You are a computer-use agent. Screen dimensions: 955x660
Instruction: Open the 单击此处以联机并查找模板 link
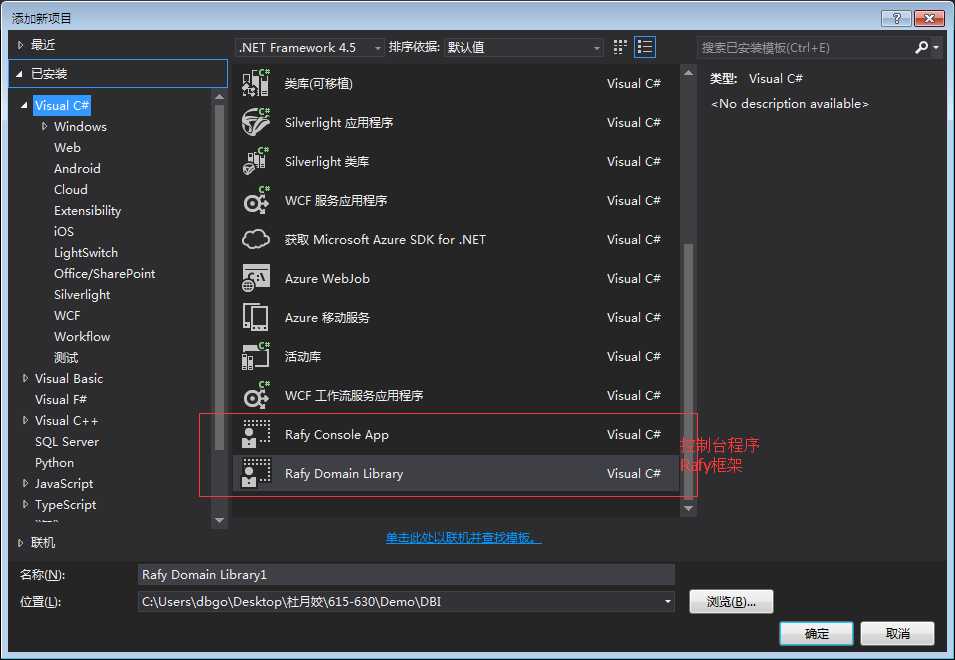pyautogui.click(x=463, y=538)
